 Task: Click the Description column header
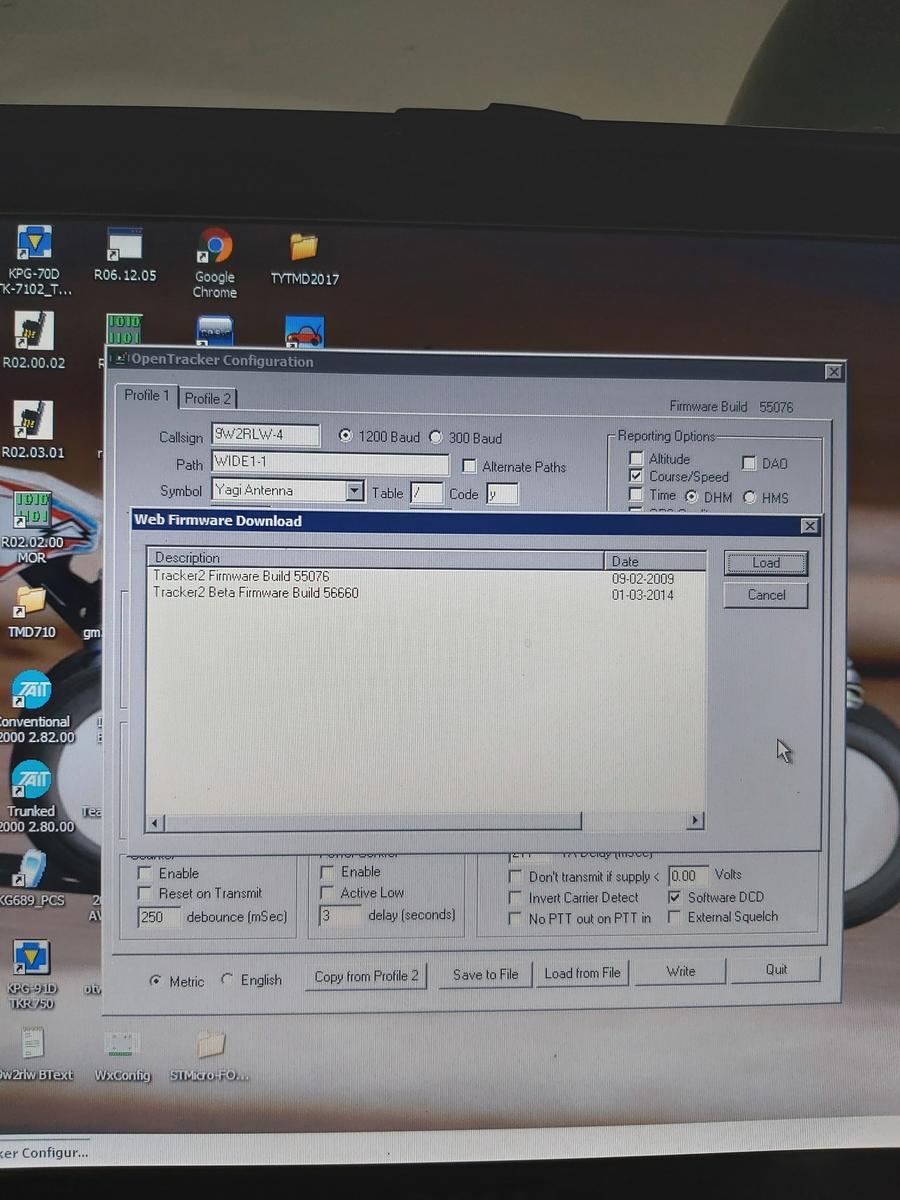tap(376, 559)
